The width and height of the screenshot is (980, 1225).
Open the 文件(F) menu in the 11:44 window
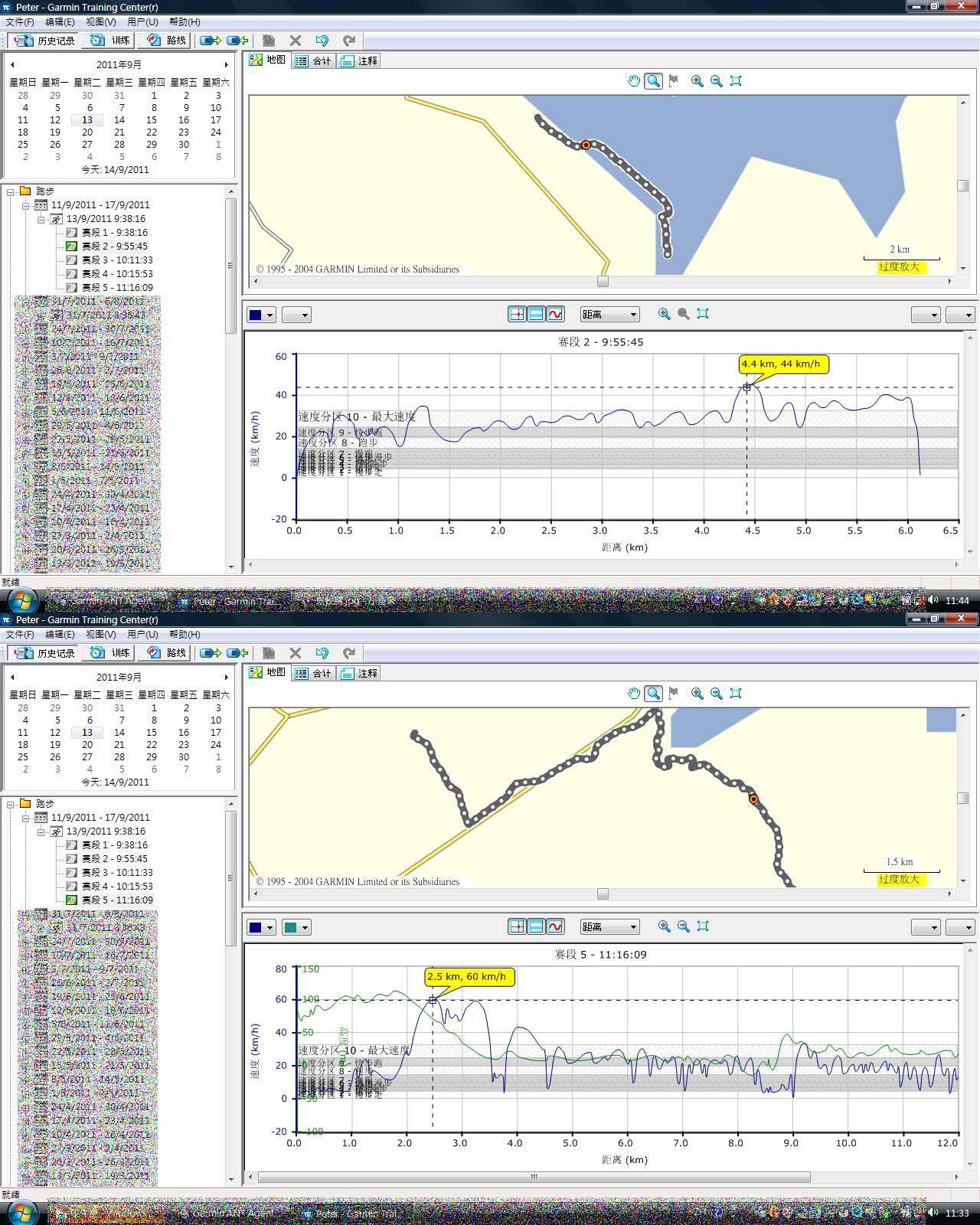(x=20, y=22)
